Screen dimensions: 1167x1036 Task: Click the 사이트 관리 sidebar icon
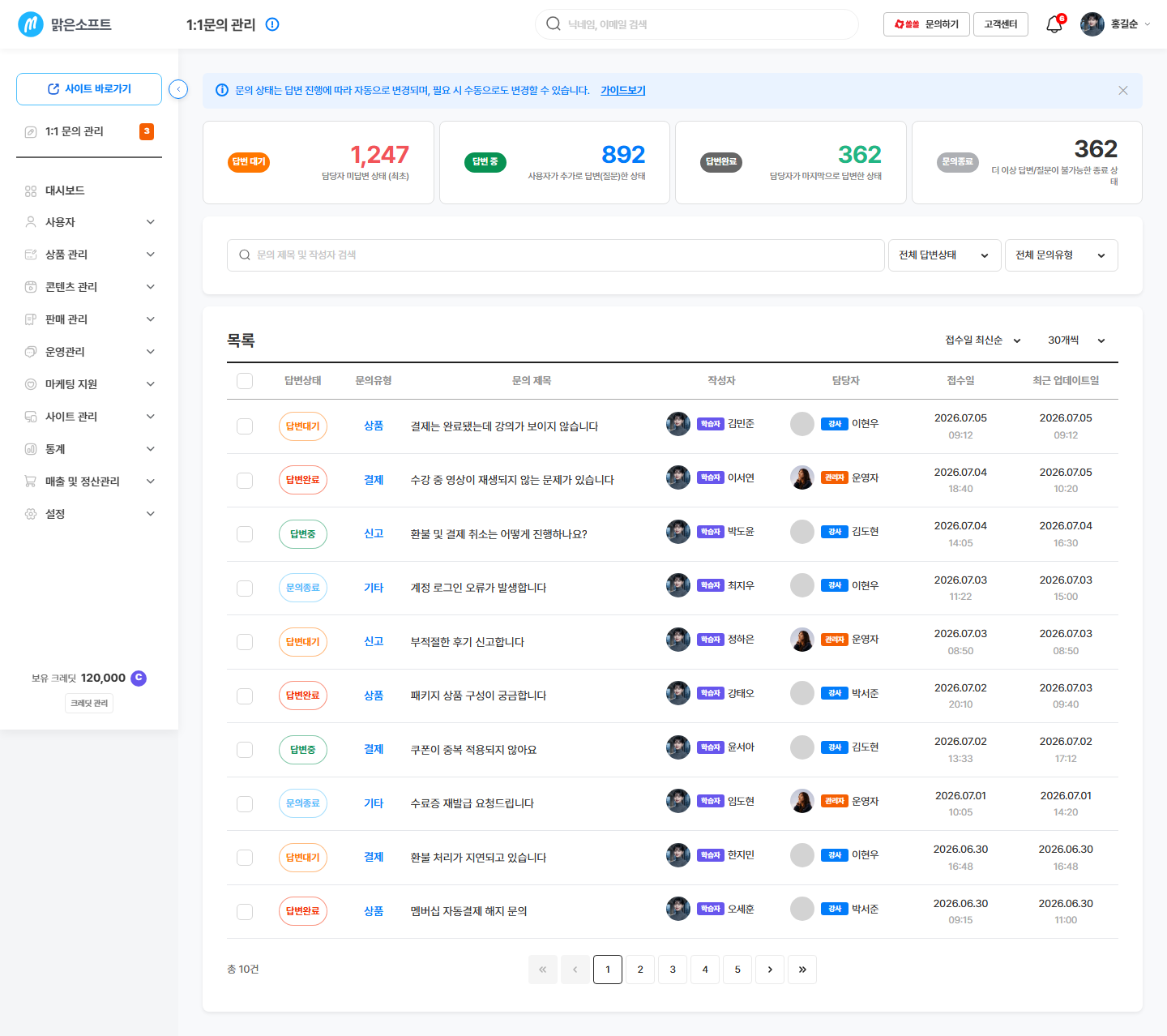[x=31, y=417]
